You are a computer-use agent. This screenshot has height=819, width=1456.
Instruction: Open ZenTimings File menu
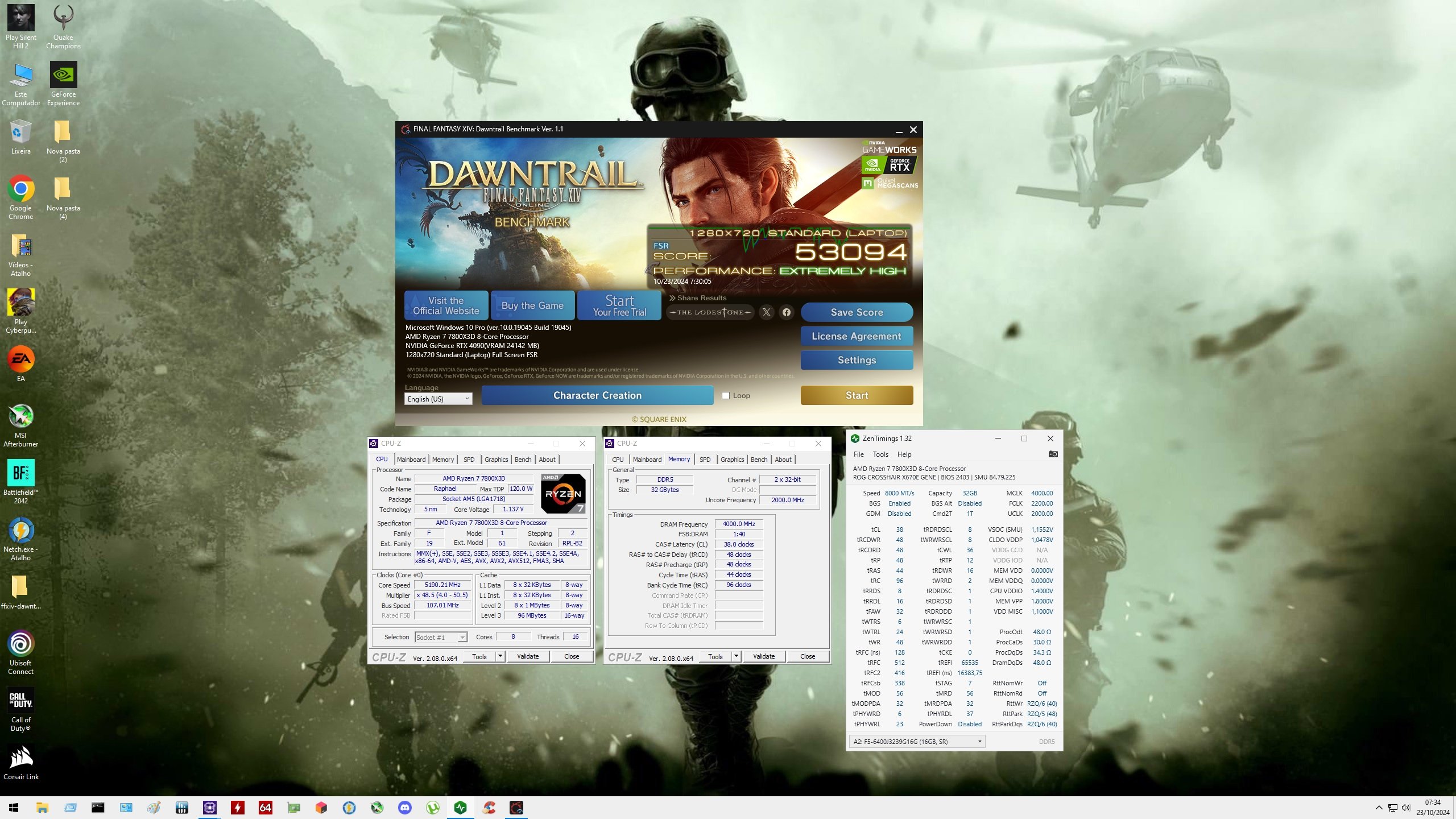(859, 454)
